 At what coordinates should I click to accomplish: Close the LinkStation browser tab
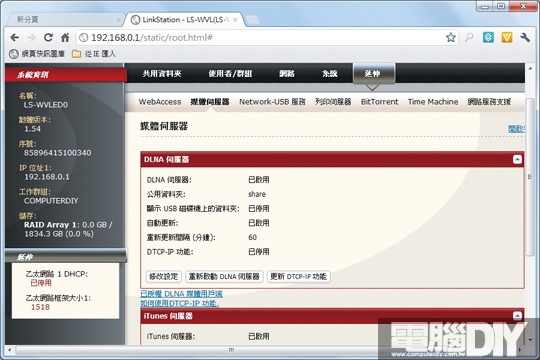pos(235,20)
